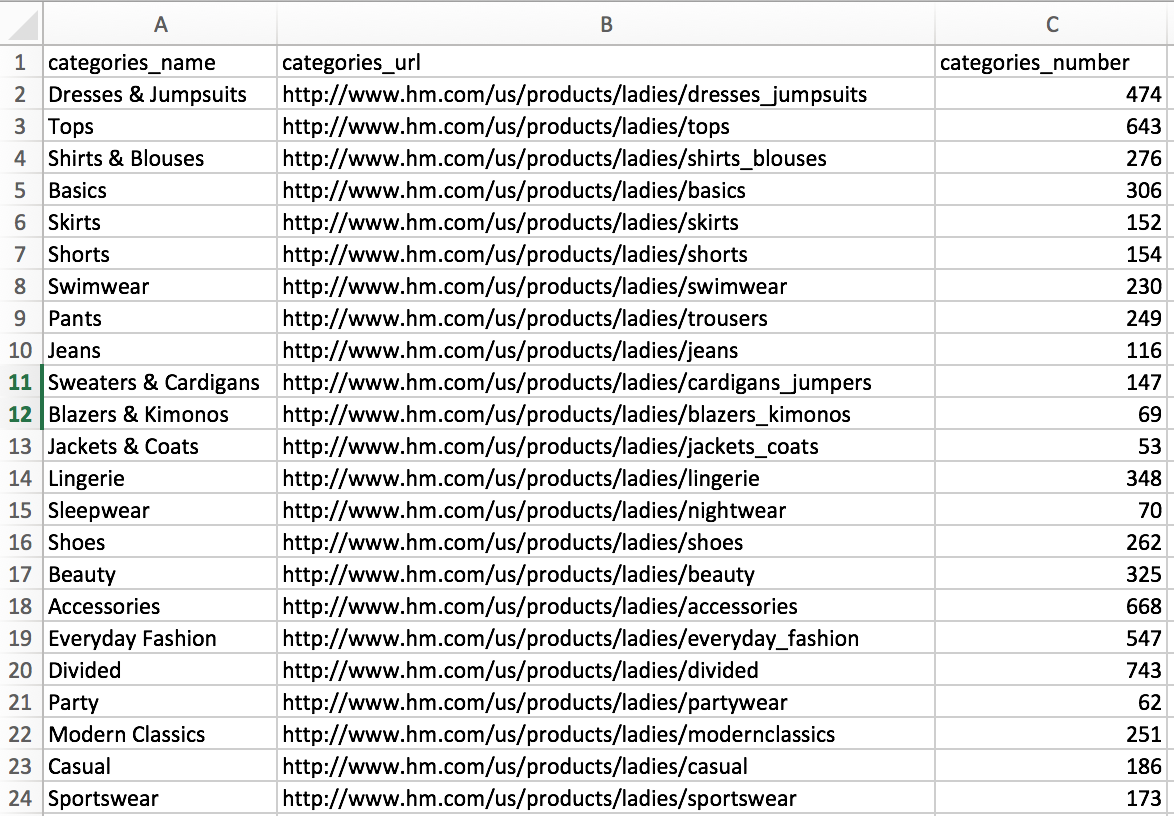Click the ladies/partywear URL cell
Screen dimensions: 1174x816
pos(606,702)
